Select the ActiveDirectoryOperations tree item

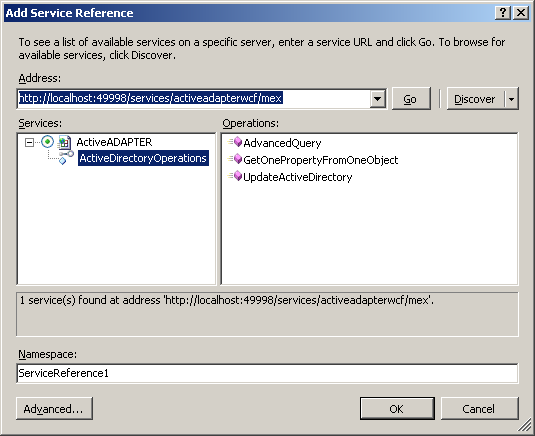pyautogui.click(x=143, y=158)
